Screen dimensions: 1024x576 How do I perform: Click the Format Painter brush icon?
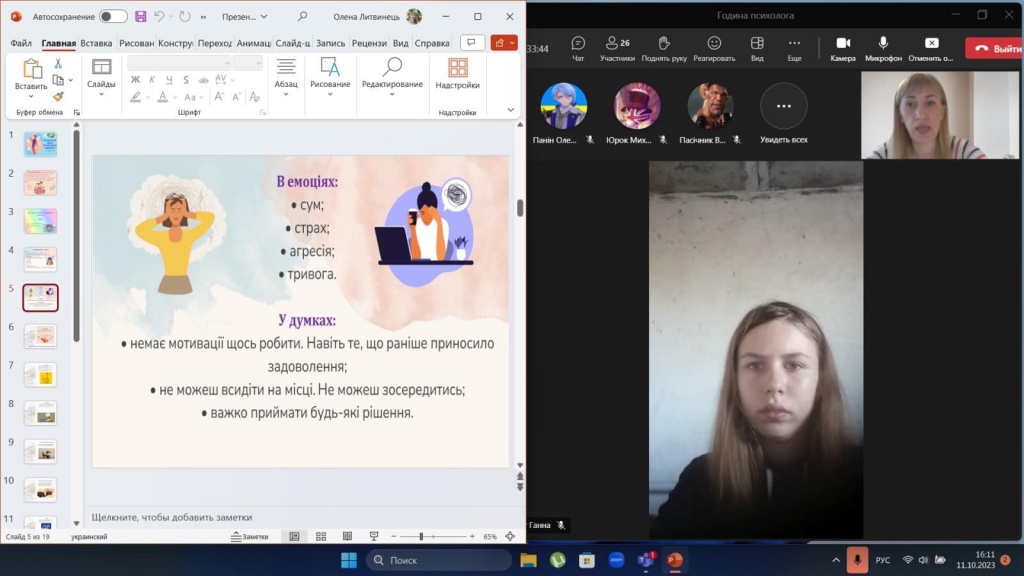[58, 97]
